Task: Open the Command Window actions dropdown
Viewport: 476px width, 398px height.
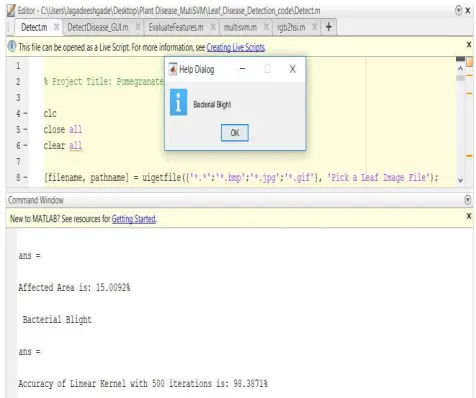Action: point(467,200)
